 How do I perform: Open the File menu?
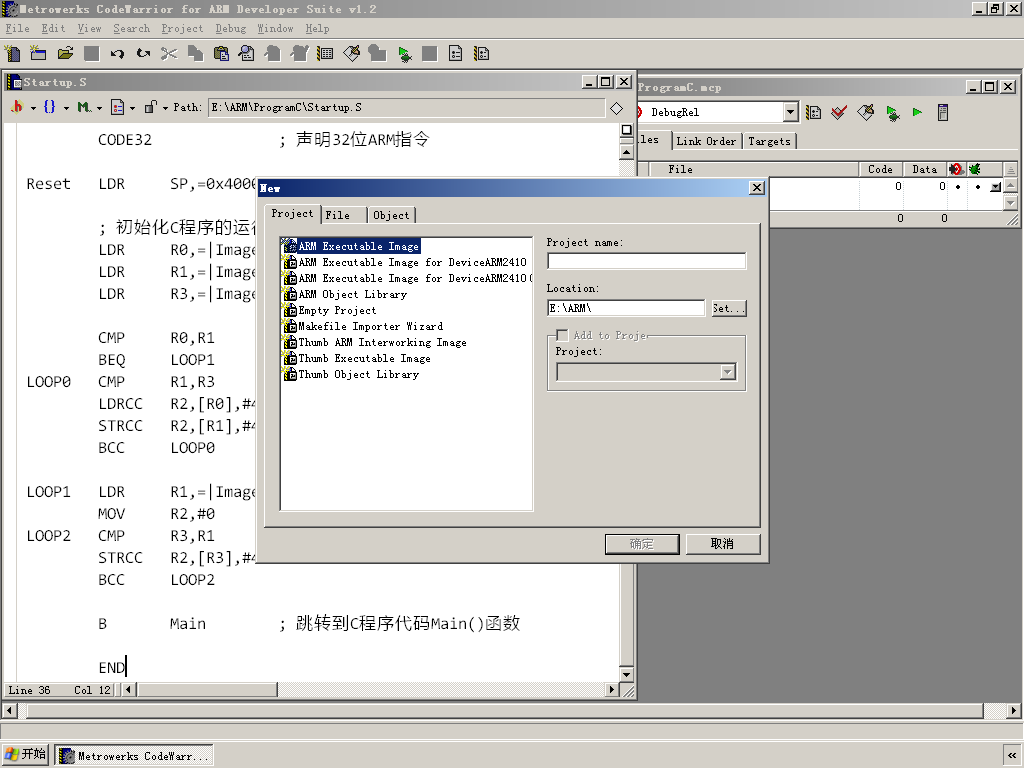coord(18,29)
